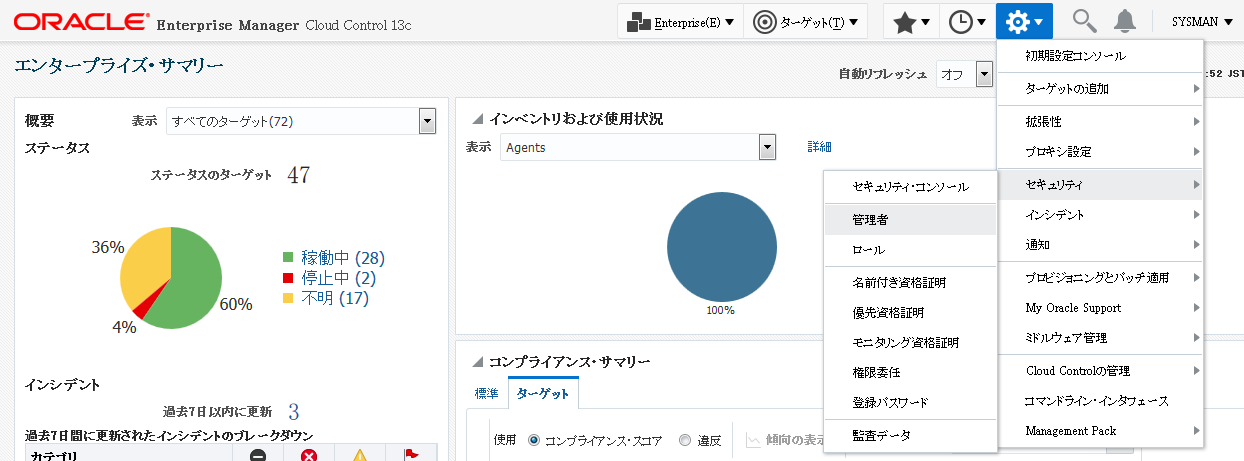Click the blue Agents 100% pie chart
The image size is (1244, 461).
click(x=722, y=247)
